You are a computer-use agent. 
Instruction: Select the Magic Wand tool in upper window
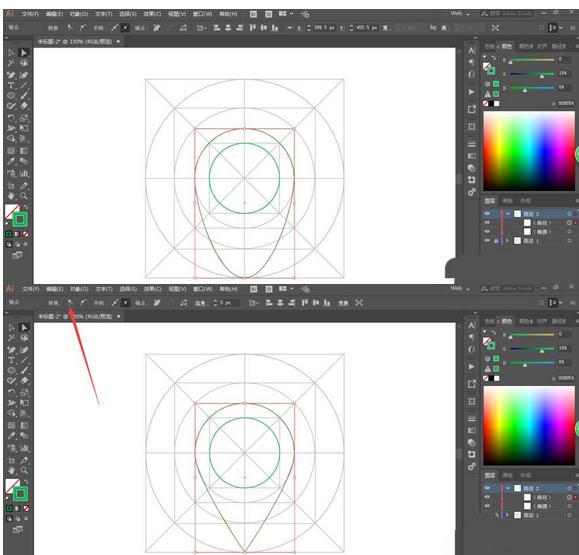11,63
